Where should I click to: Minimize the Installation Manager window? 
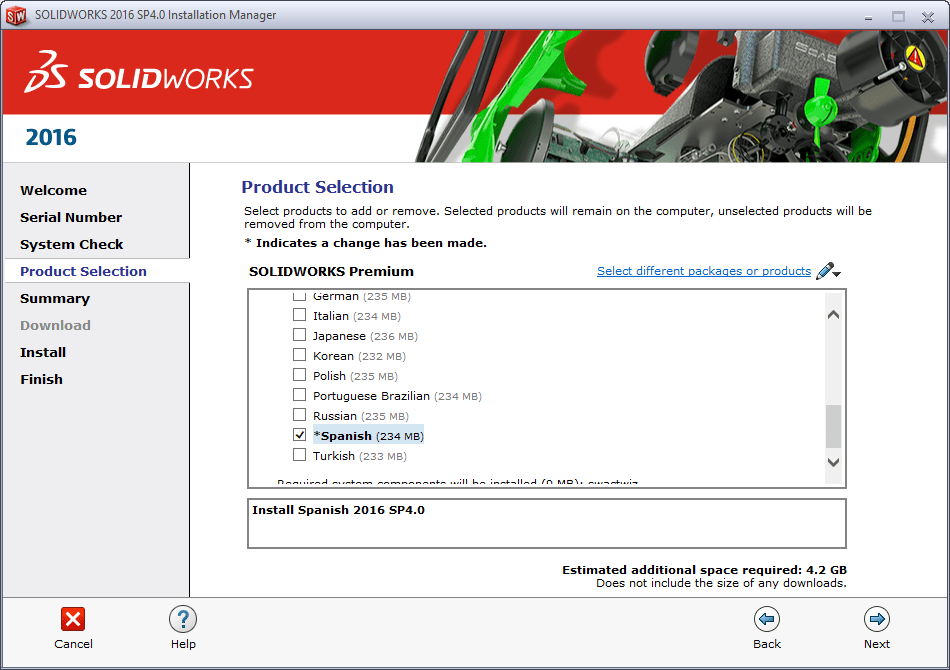pyautogui.click(x=868, y=18)
